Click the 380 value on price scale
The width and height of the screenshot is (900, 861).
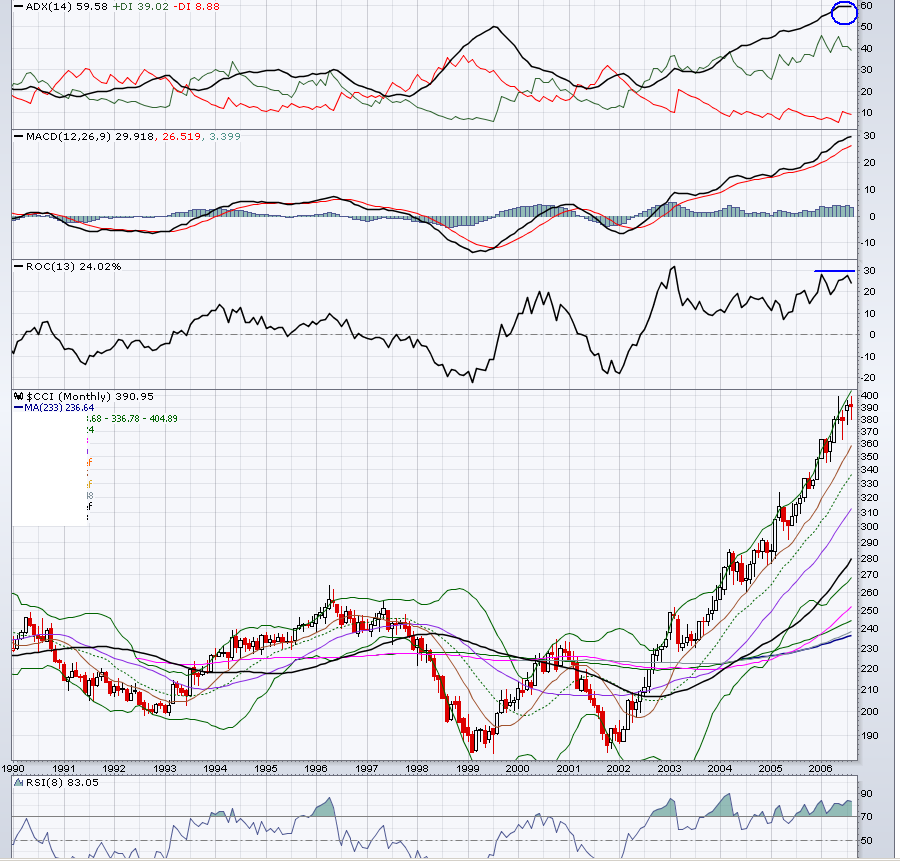[869, 420]
